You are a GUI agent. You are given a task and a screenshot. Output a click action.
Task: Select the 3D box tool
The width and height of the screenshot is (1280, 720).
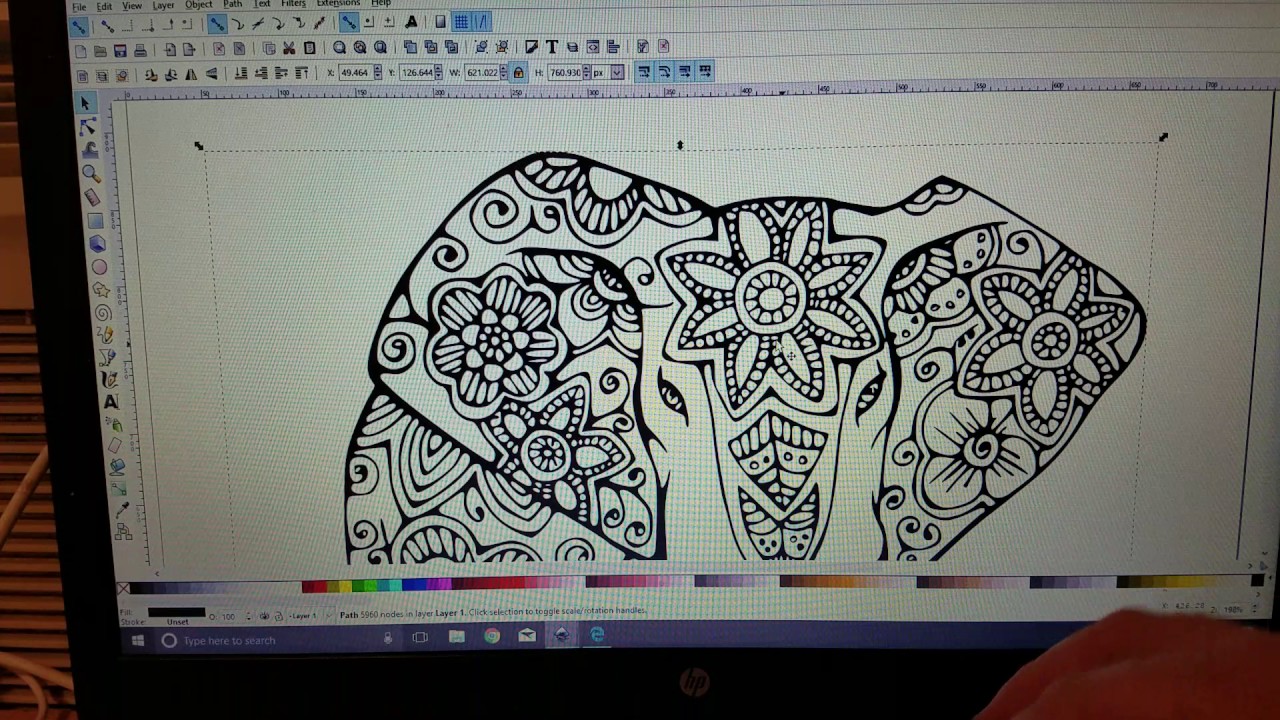(x=97, y=243)
